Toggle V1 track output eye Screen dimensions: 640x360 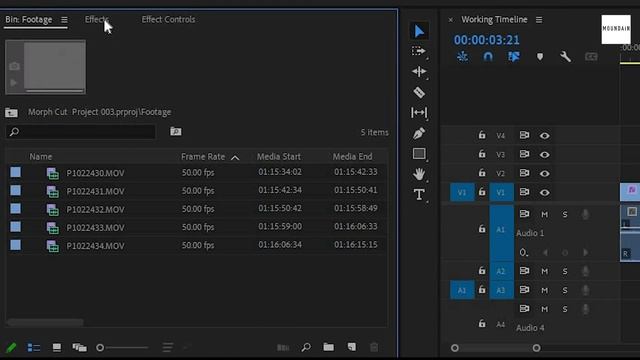(x=544, y=193)
